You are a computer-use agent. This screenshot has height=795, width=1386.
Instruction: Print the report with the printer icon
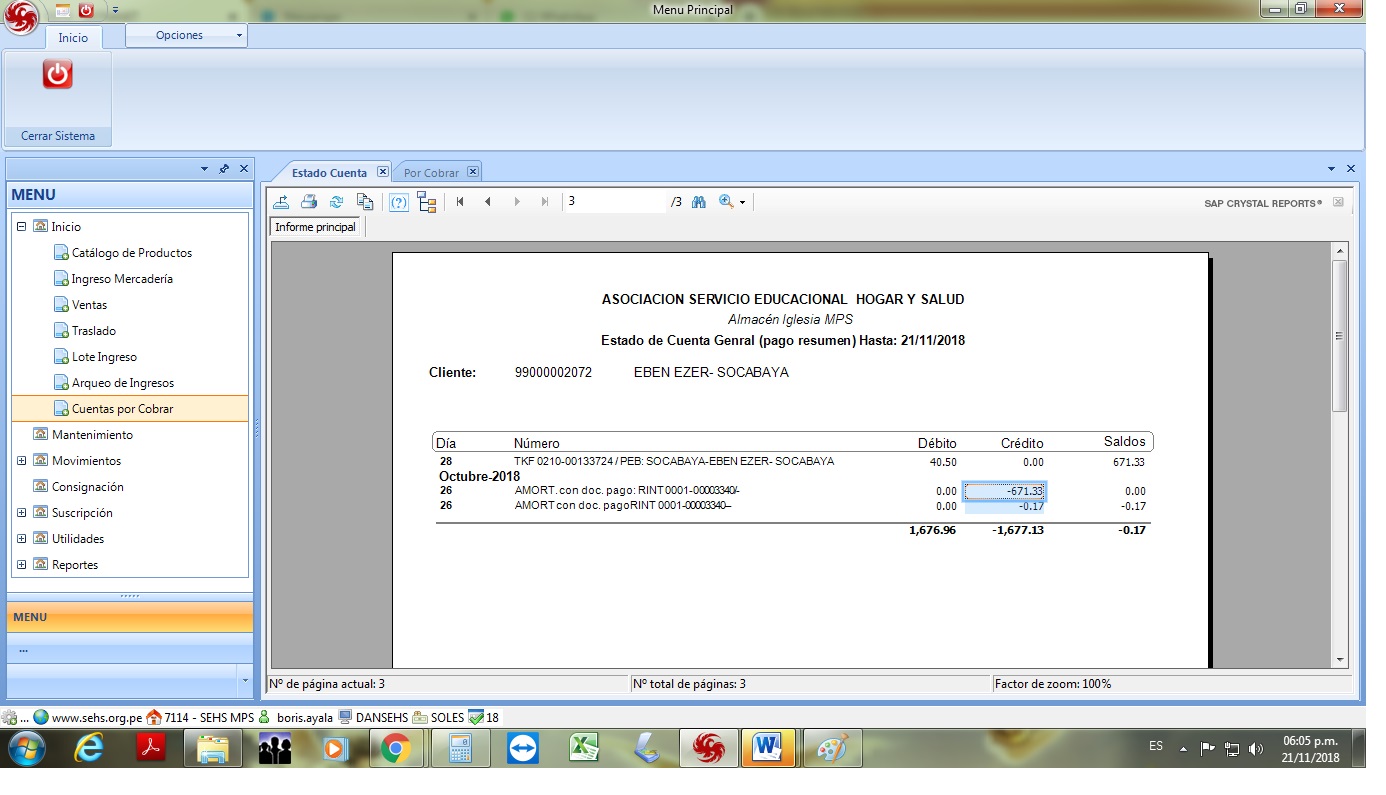pos(309,202)
